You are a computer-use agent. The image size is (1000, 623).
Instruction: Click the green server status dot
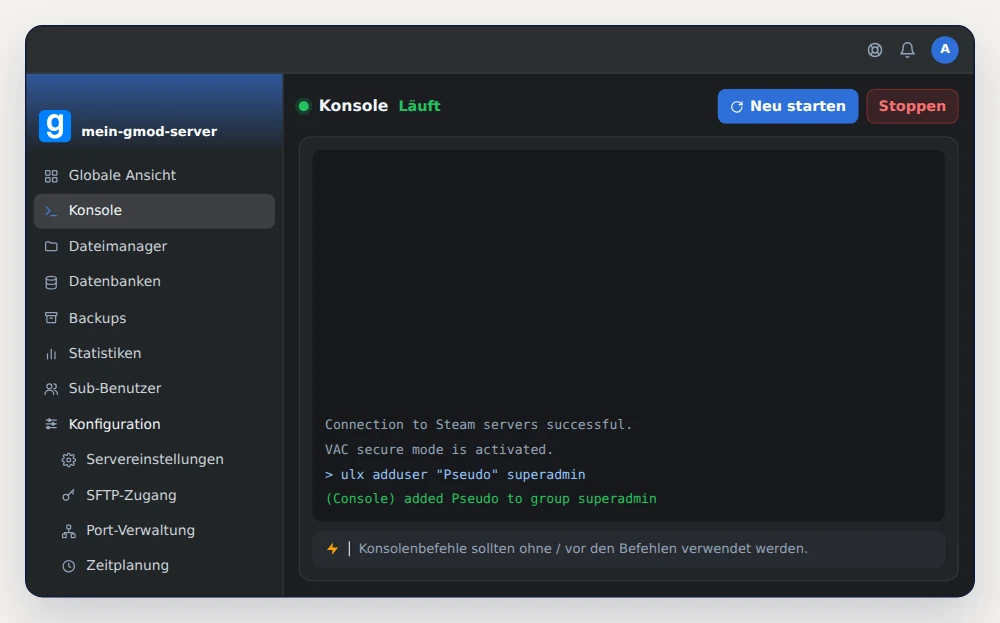pyautogui.click(x=304, y=106)
